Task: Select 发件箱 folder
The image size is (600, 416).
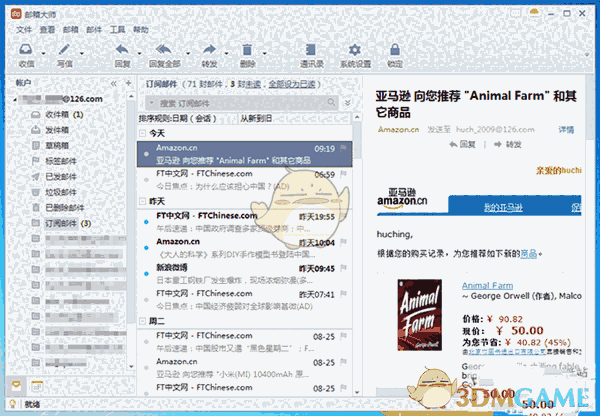Action: 50,130
